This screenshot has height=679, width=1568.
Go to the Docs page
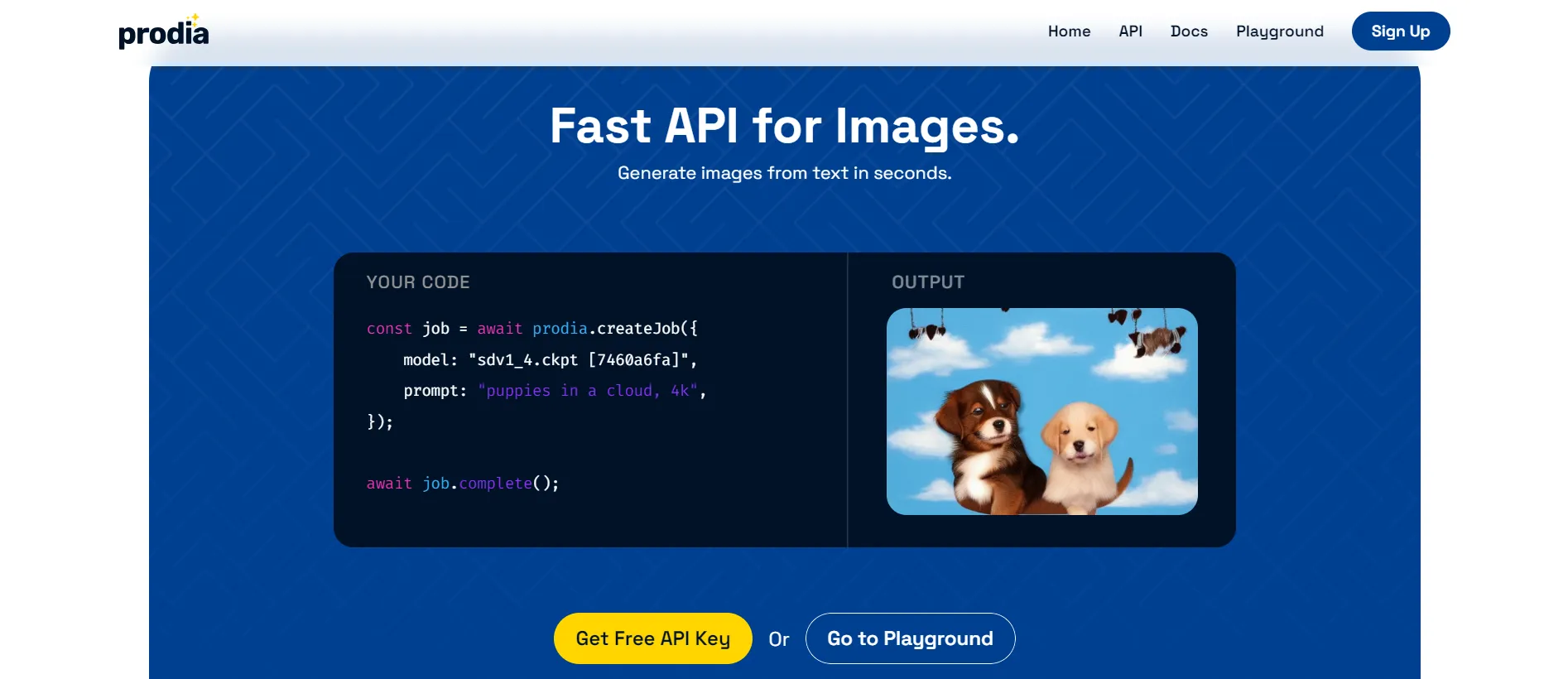tap(1189, 31)
